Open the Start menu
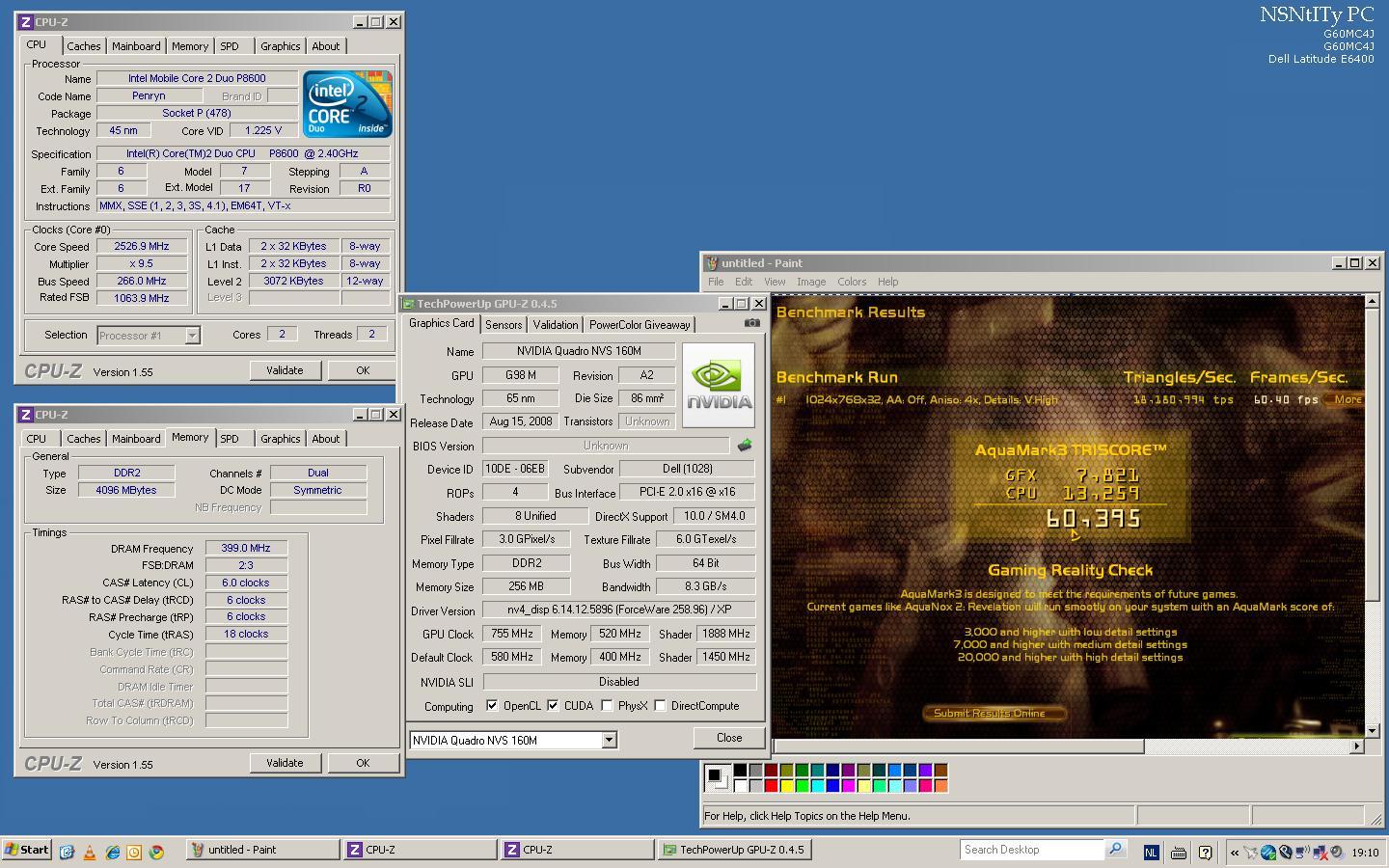 pyautogui.click(x=27, y=850)
